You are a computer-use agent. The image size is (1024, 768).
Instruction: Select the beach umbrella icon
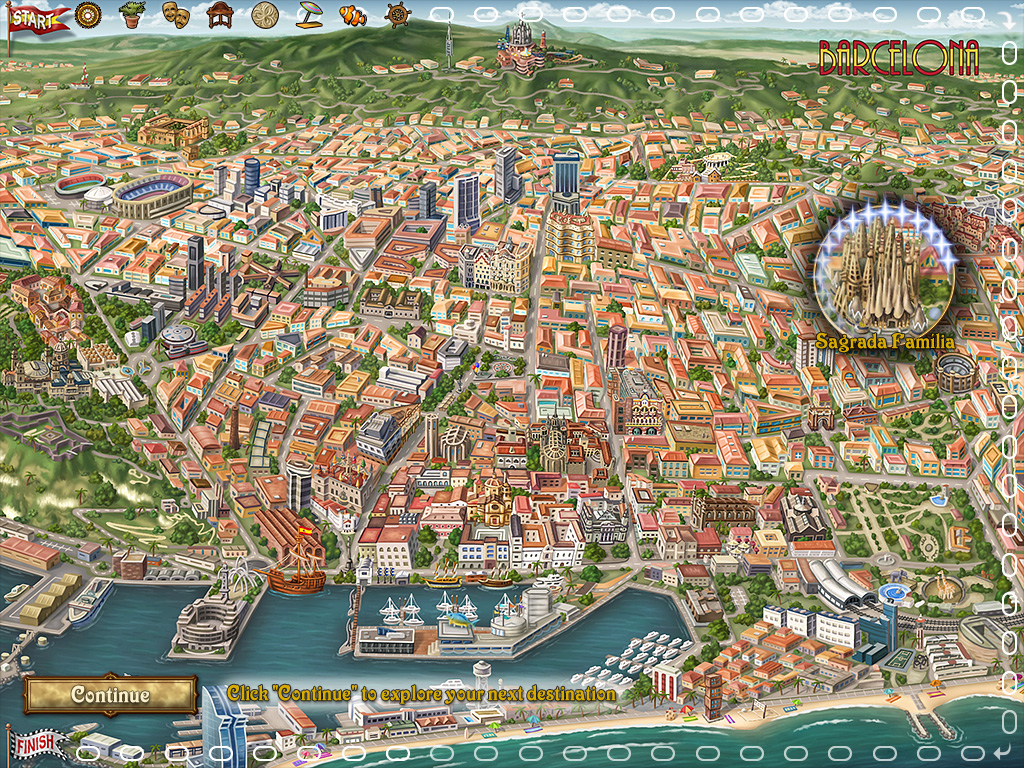(x=309, y=14)
